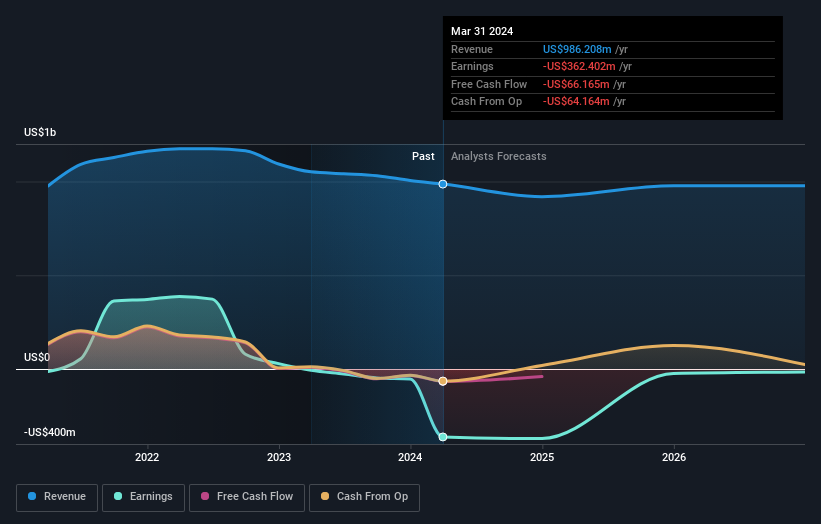
Task: Toggle the Revenue legend series
Action: pyautogui.click(x=57, y=497)
